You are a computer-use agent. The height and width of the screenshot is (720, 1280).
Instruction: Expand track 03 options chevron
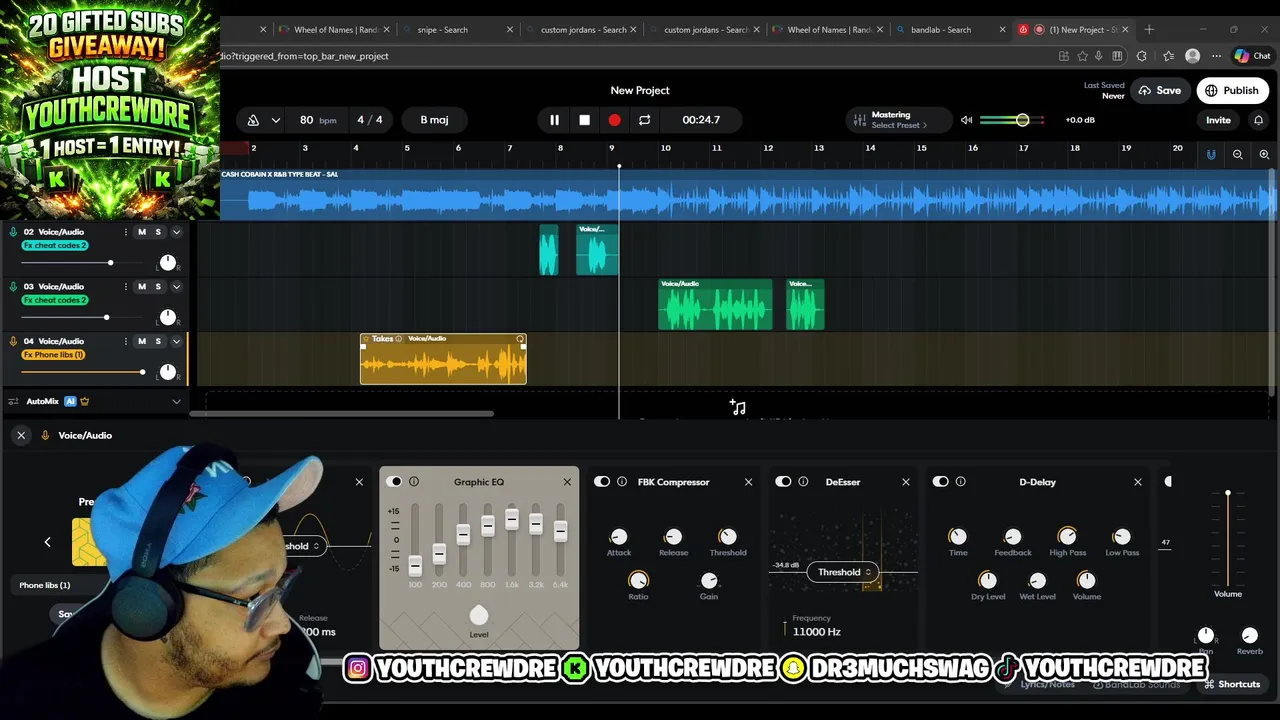(x=176, y=287)
